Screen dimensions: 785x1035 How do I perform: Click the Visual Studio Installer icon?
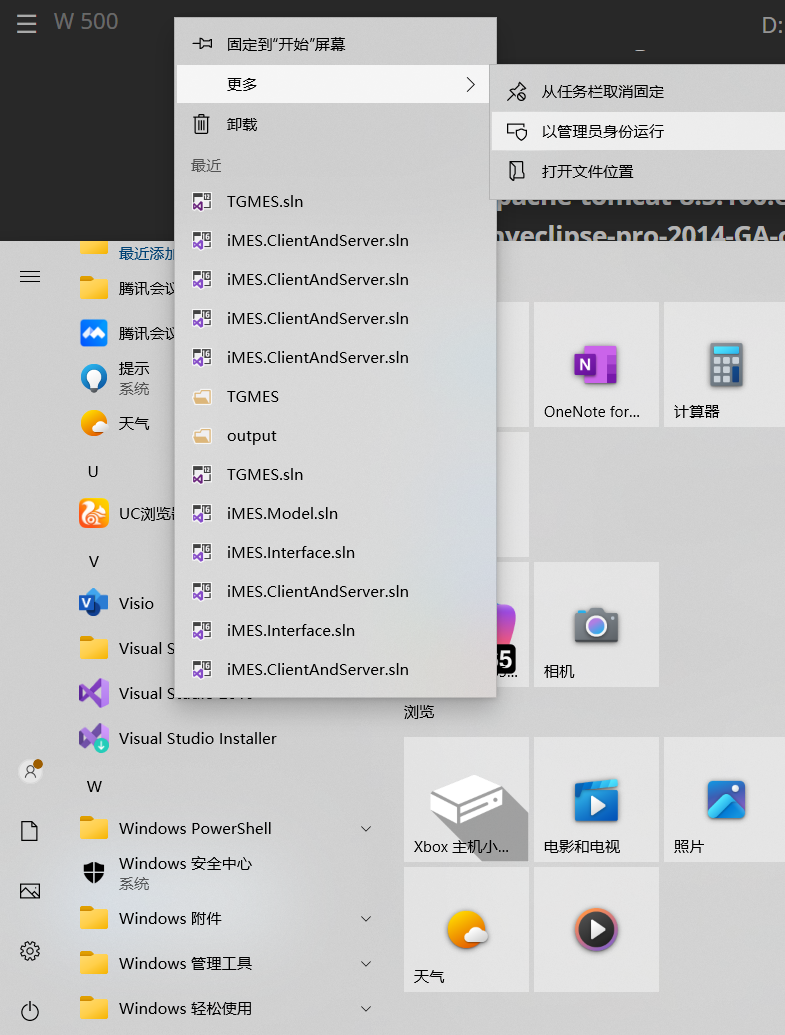point(94,739)
